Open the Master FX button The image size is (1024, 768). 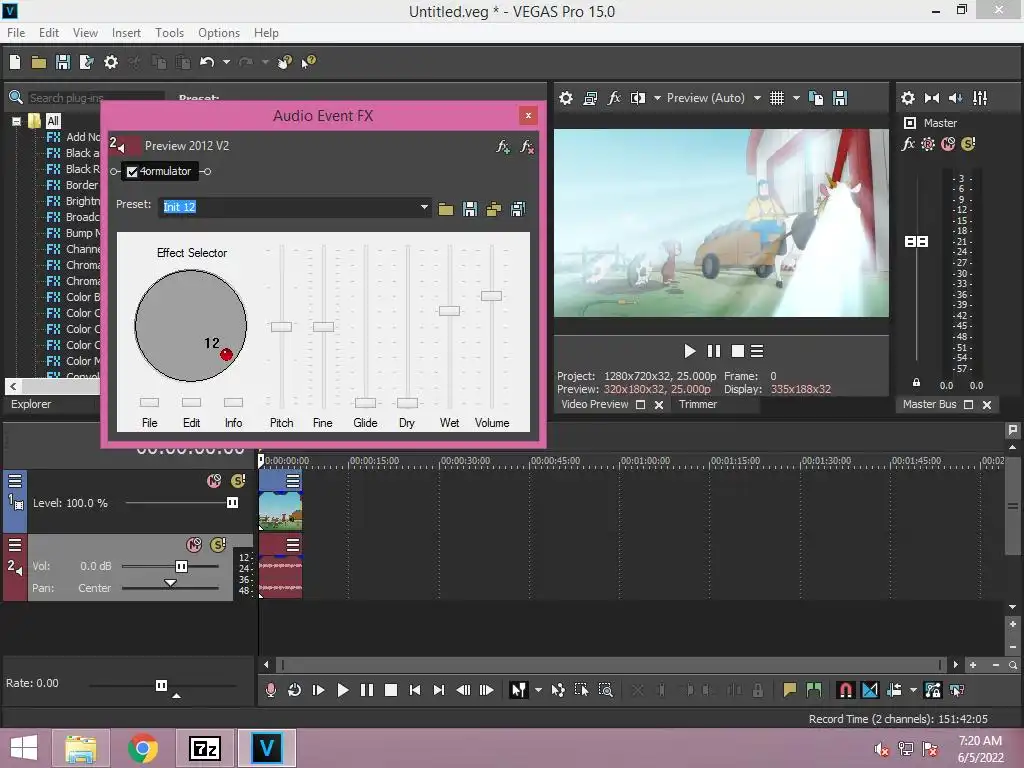pyautogui.click(x=908, y=144)
